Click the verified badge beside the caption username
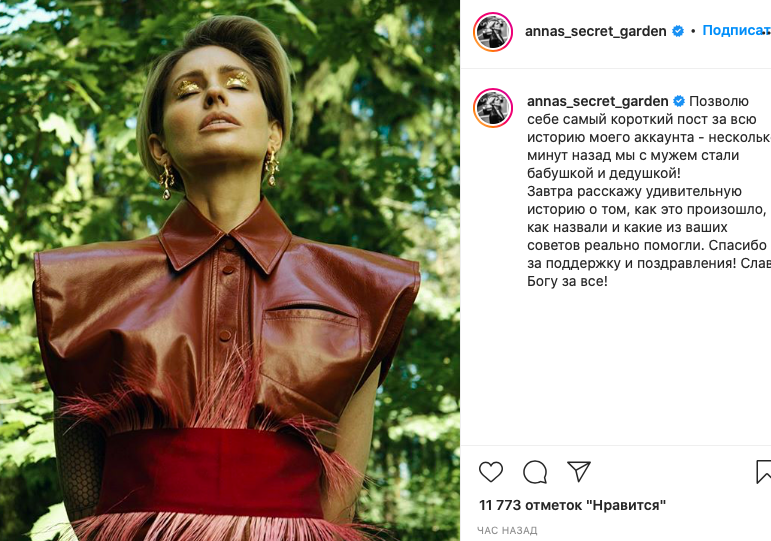Screen dimensions: 771x541 pyautogui.click(x=679, y=101)
